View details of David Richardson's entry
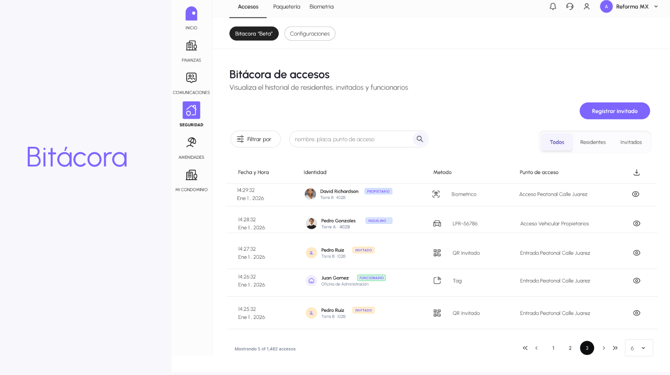Viewport: 670px width, 375px height. (635, 194)
